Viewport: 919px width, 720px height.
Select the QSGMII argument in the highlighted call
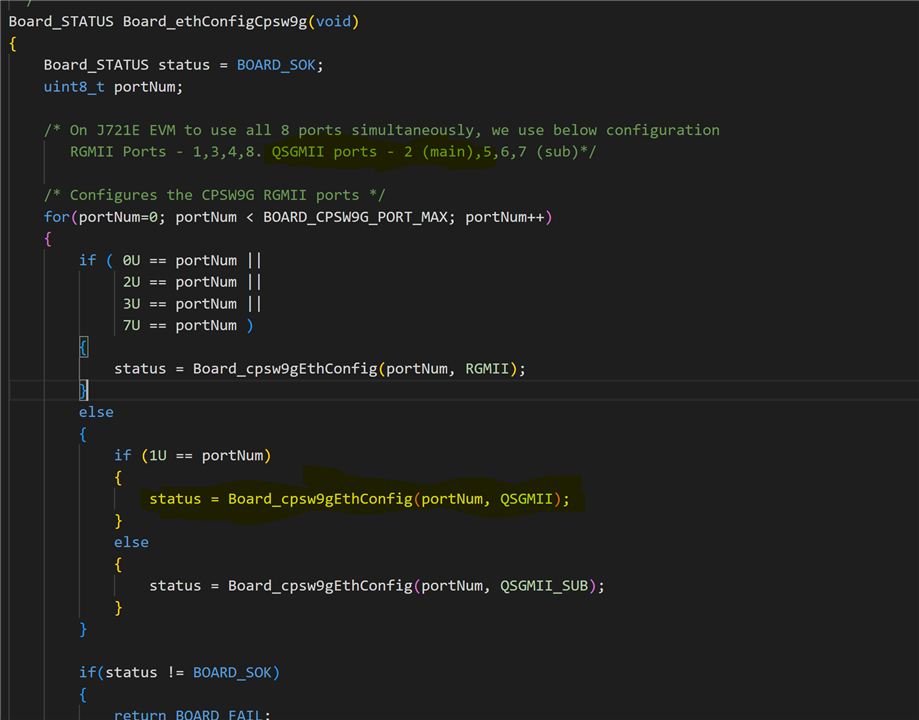pos(526,499)
